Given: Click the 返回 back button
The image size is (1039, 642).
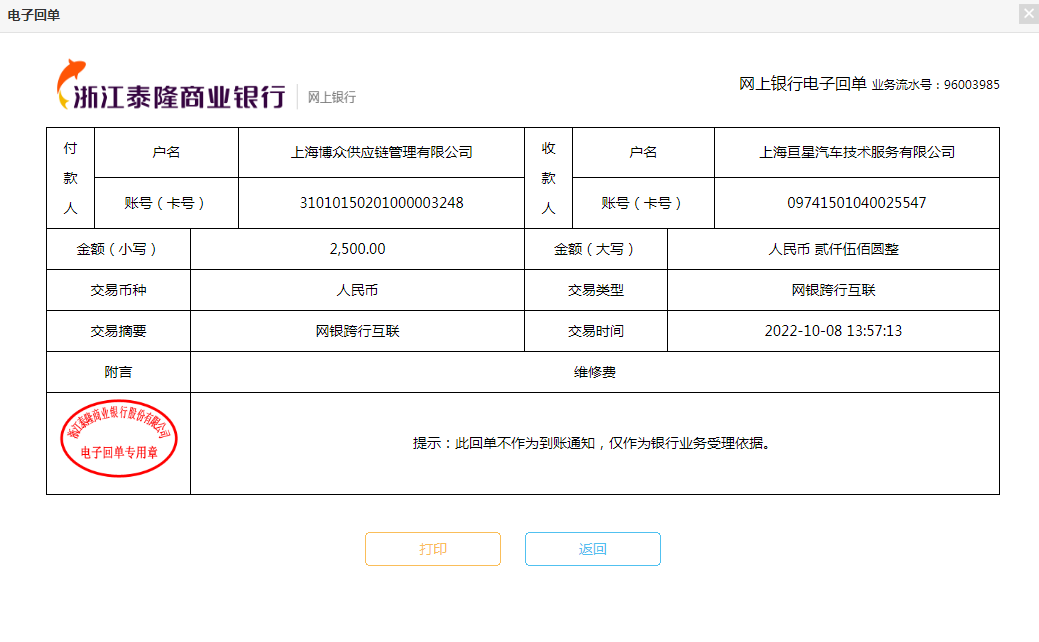Looking at the screenshot, I should 592,549.
